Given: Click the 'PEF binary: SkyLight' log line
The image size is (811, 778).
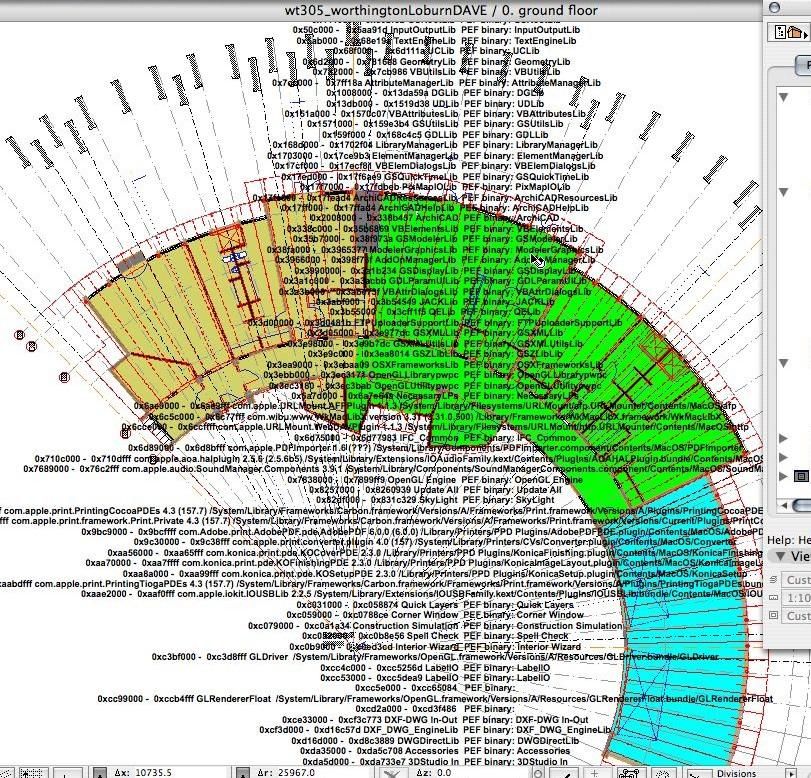Looking at the screenshot, I should click(507, 500).
